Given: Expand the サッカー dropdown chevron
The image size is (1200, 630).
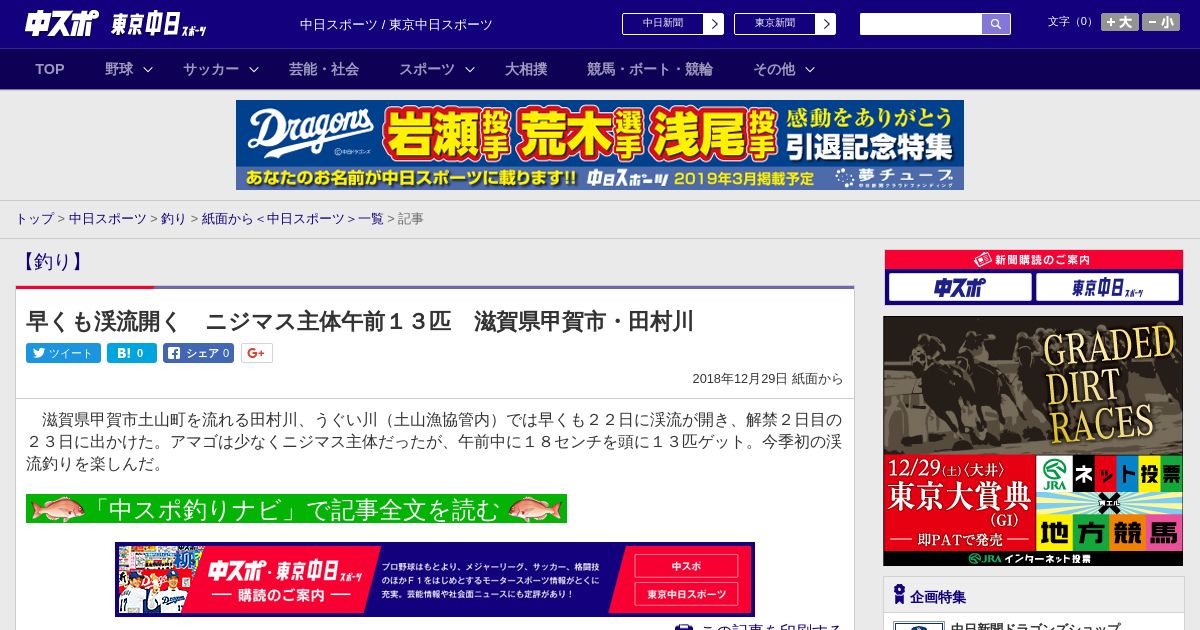Looking at the screenshot, I should coord(254,69).
